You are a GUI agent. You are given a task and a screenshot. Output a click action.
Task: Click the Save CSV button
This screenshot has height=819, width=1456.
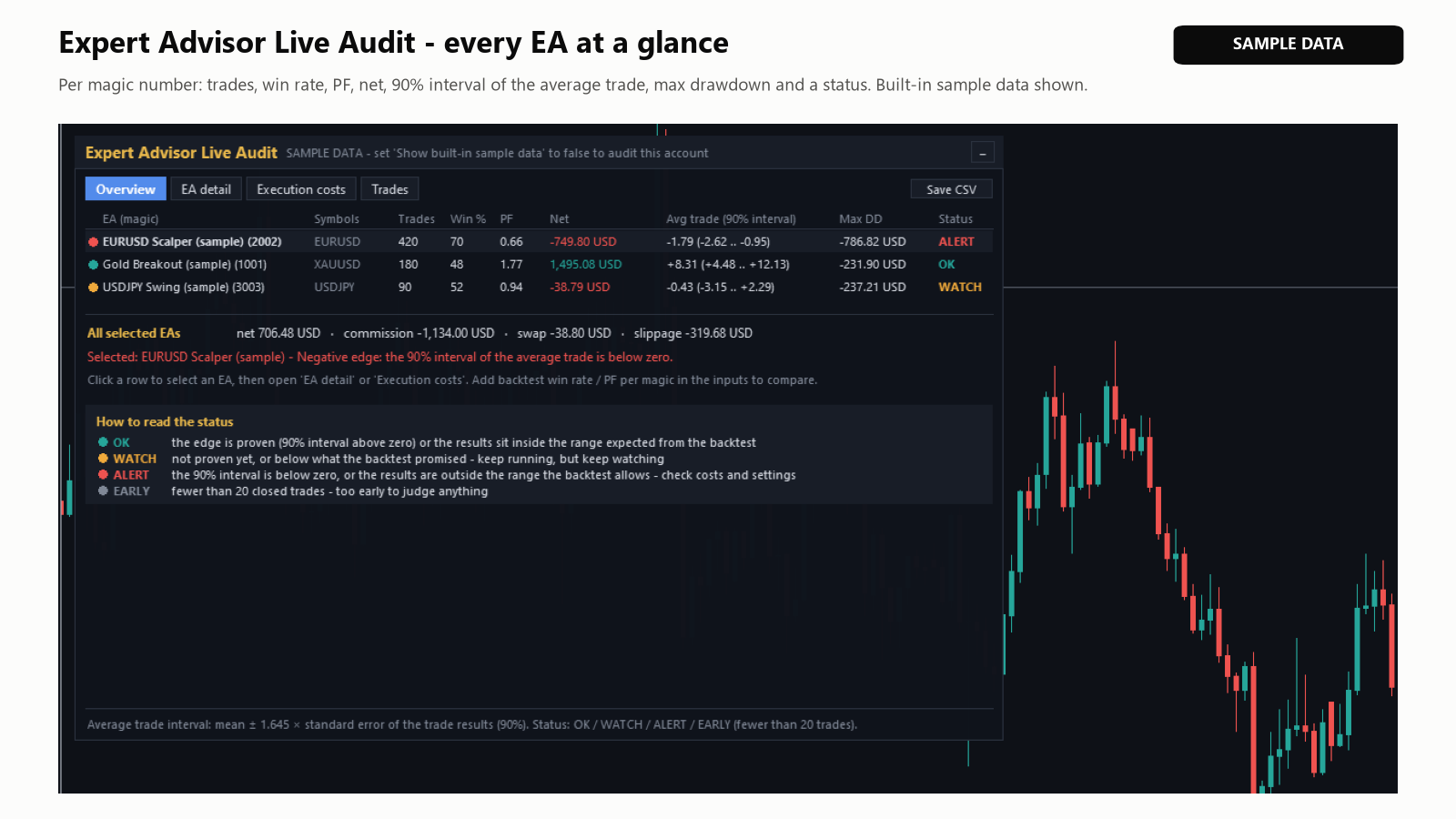[951, 189]
